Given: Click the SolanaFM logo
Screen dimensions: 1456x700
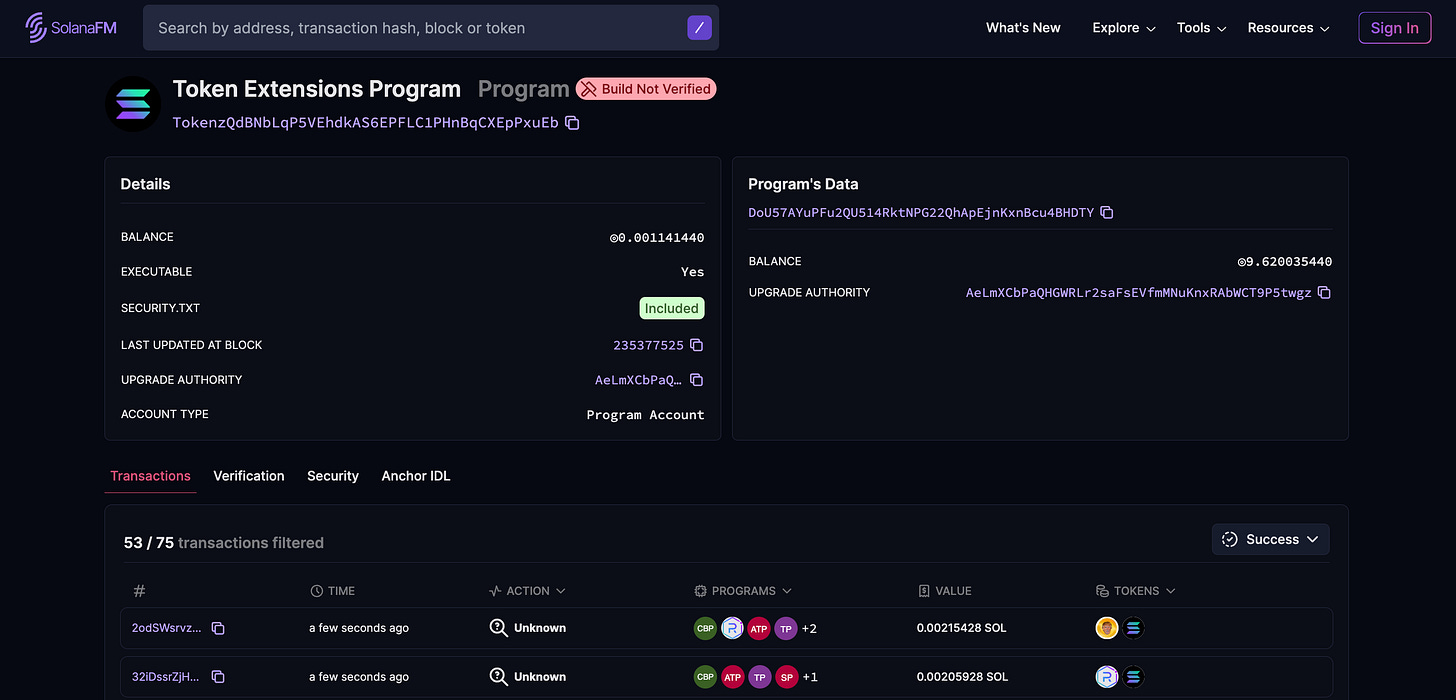Looking at the screenshot, I should coord(71,28).
